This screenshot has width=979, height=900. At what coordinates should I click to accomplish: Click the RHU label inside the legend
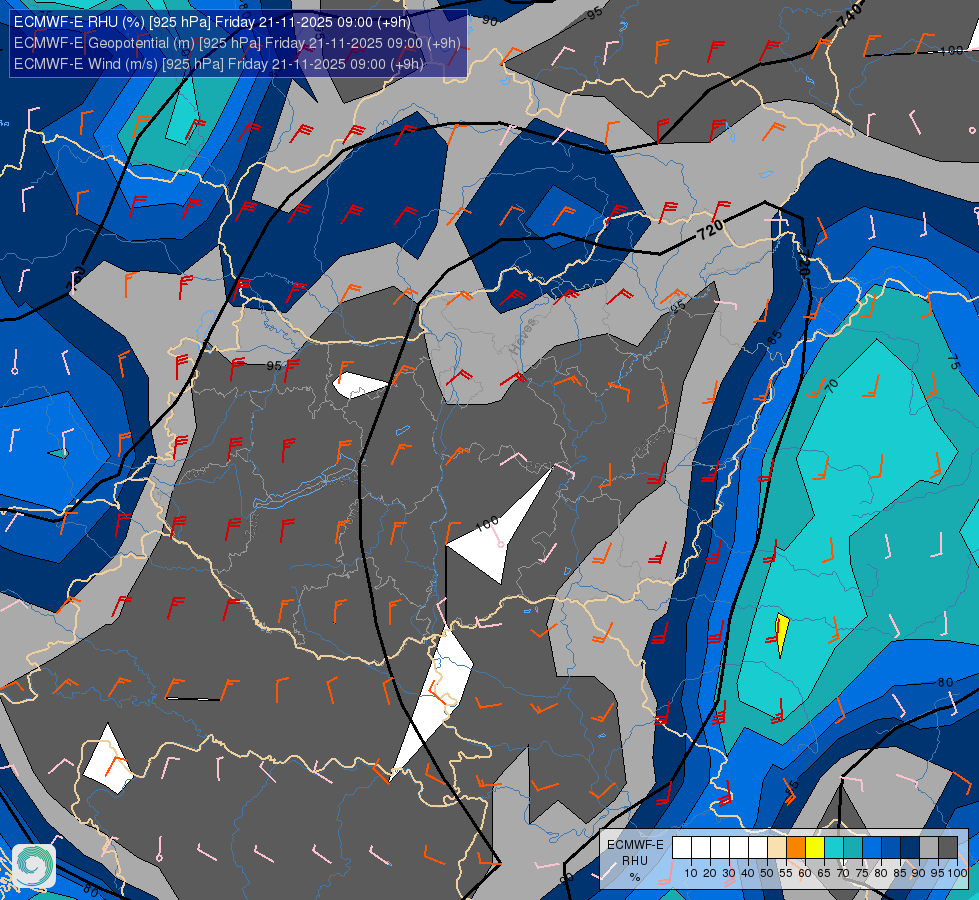[x=635, y=861]
